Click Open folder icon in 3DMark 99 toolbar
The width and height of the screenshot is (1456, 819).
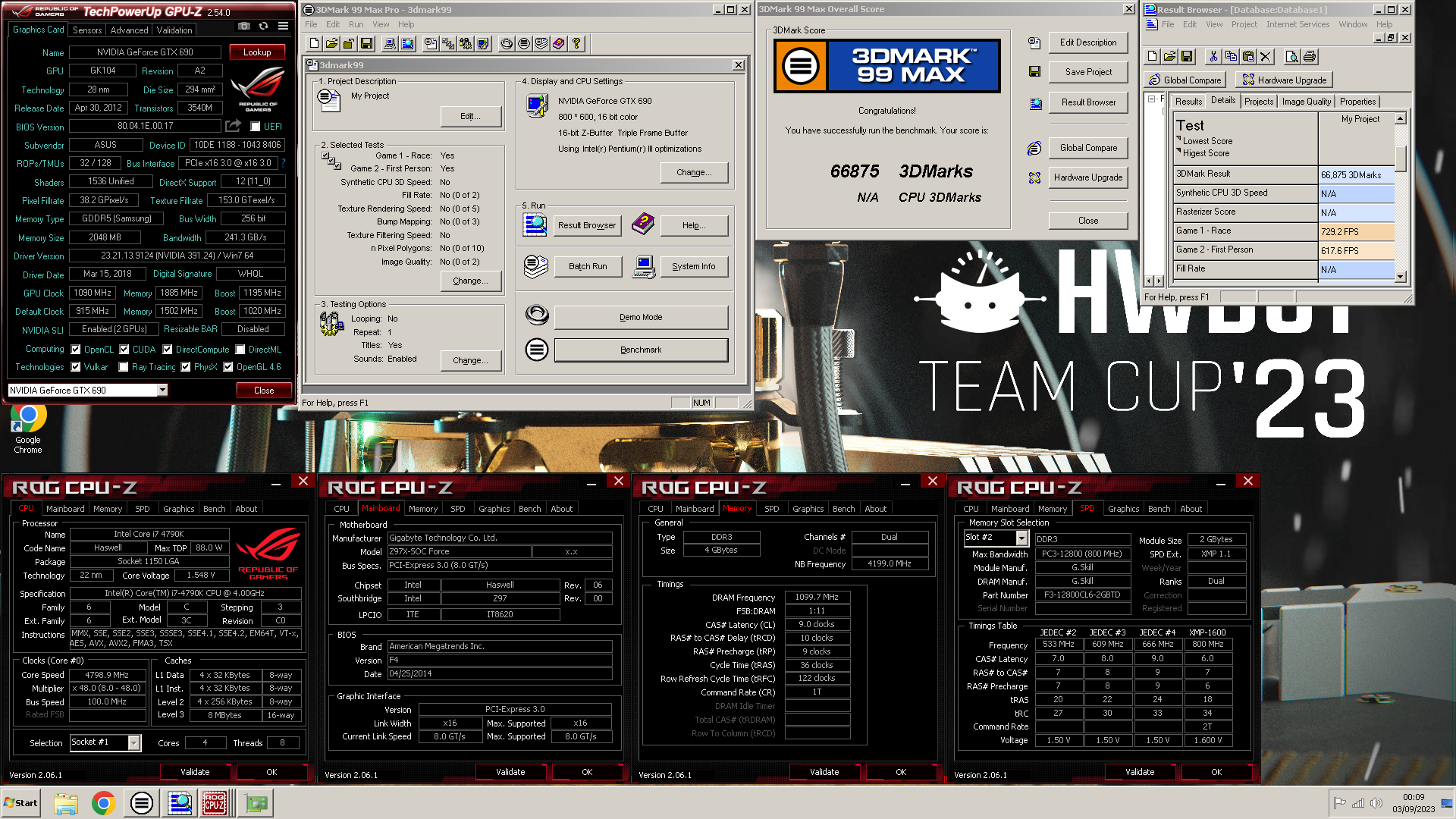pyautogui.click(x=332, y=43)
